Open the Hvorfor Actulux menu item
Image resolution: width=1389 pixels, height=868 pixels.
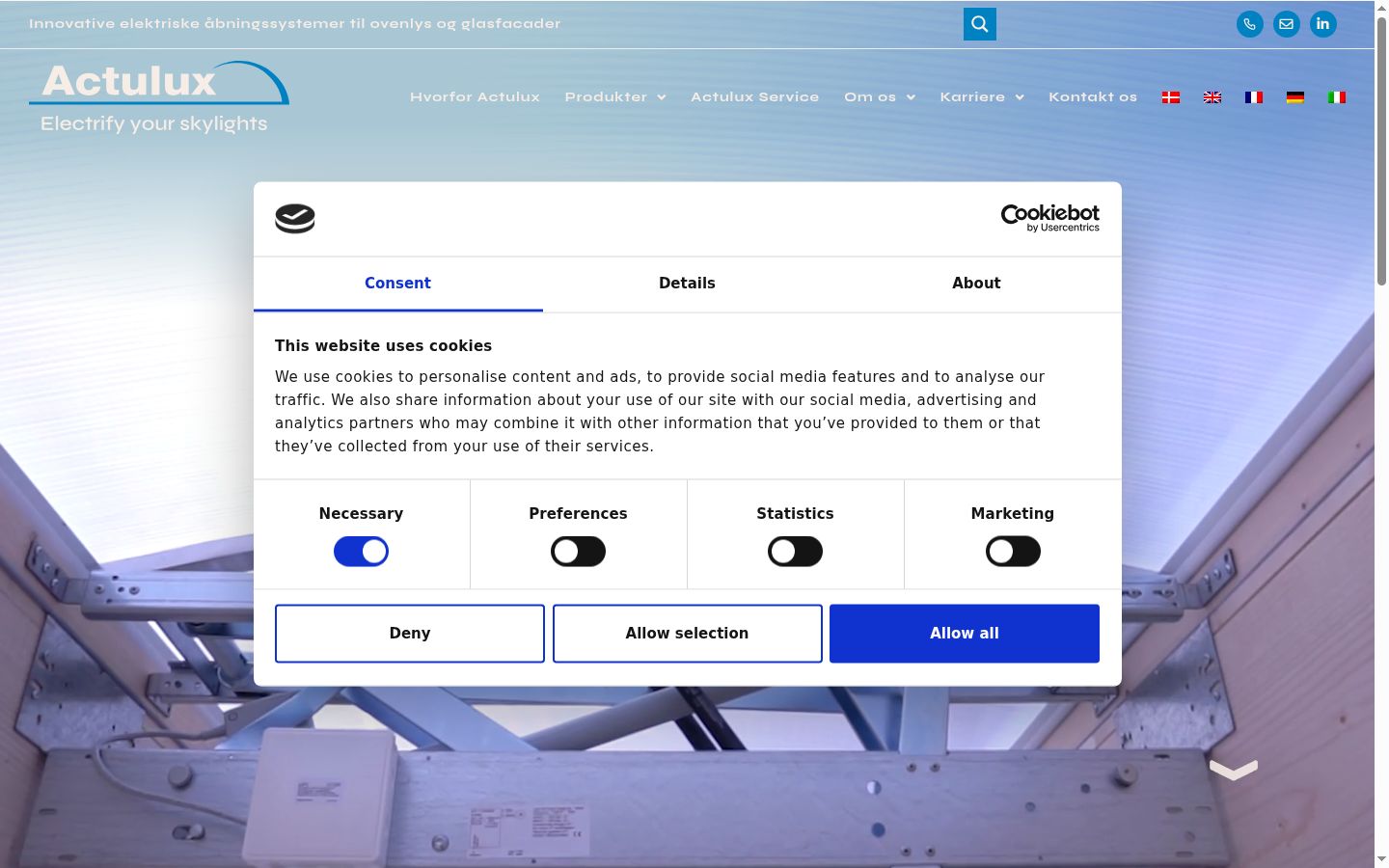(475, 97)
